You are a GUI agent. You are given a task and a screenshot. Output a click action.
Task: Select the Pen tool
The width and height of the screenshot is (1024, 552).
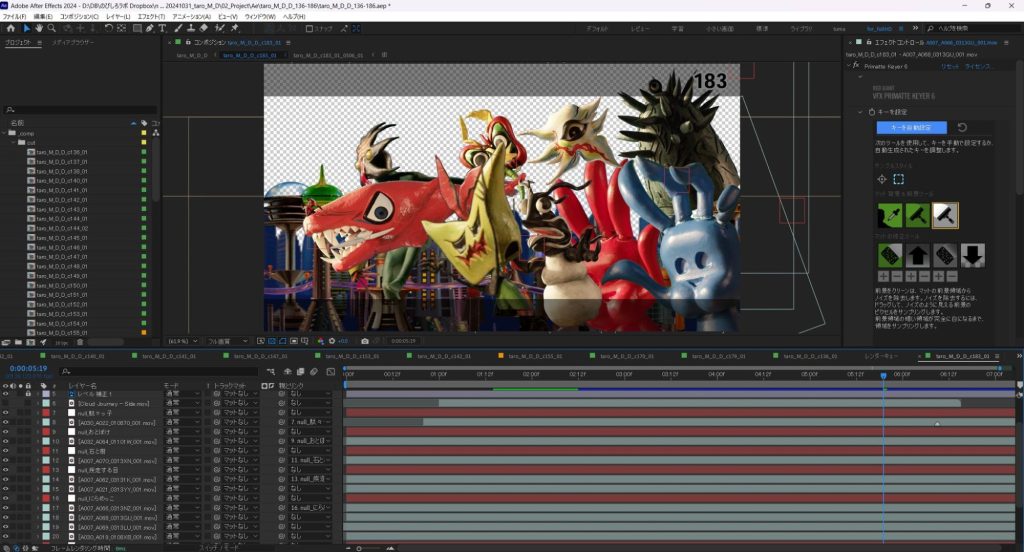tap(150, 29)
